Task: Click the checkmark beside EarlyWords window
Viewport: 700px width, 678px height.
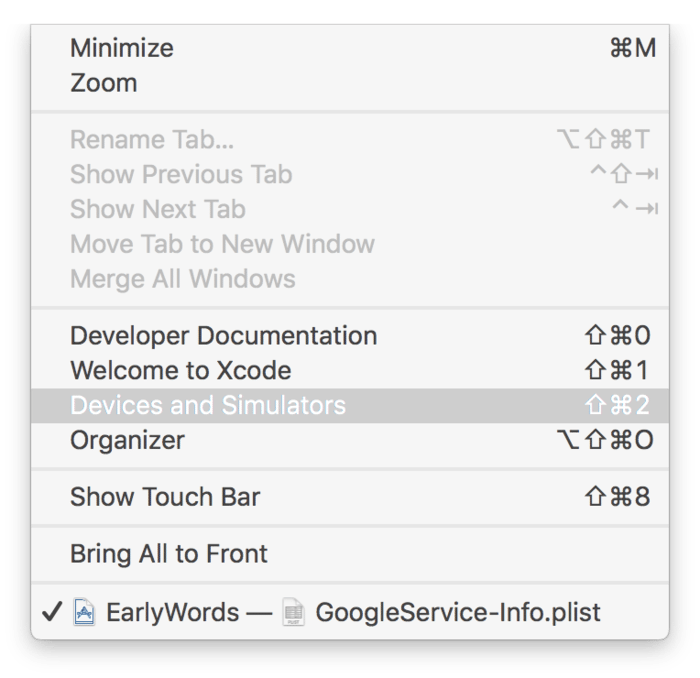Action: (x=51, y=611)
